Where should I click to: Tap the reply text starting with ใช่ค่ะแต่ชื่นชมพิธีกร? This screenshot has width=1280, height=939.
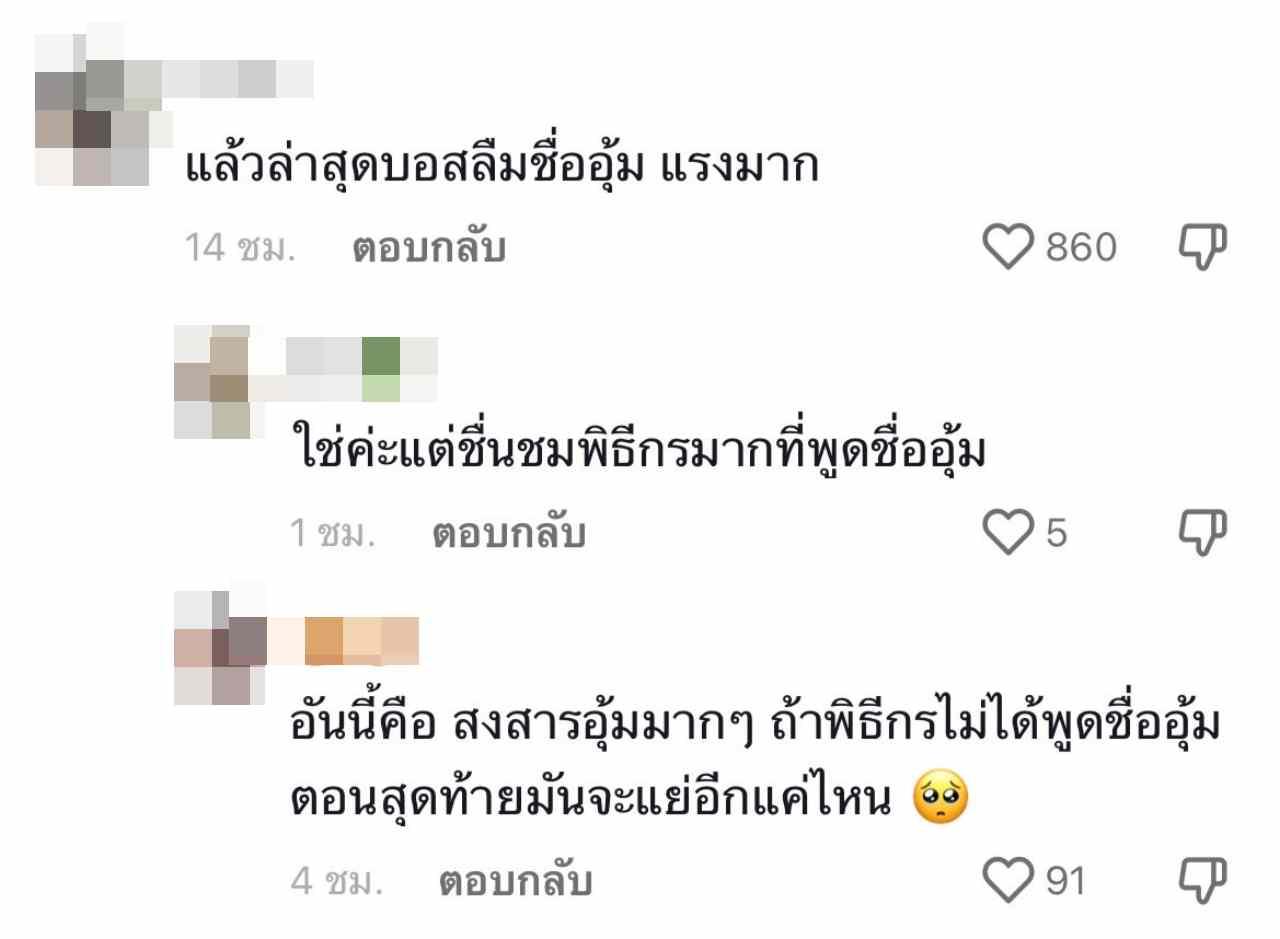point(638,451)
